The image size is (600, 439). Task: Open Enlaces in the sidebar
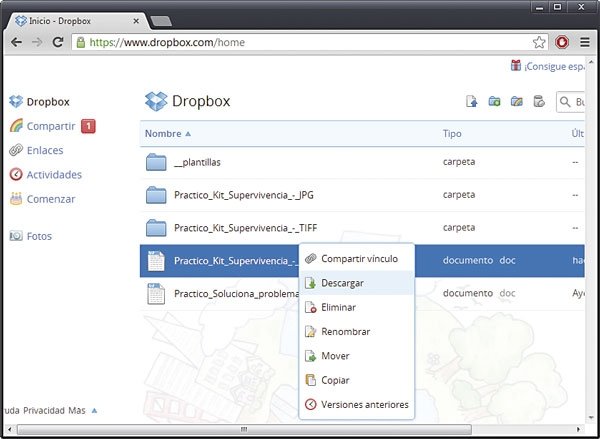pyautogui.click(x=36, y=150)
